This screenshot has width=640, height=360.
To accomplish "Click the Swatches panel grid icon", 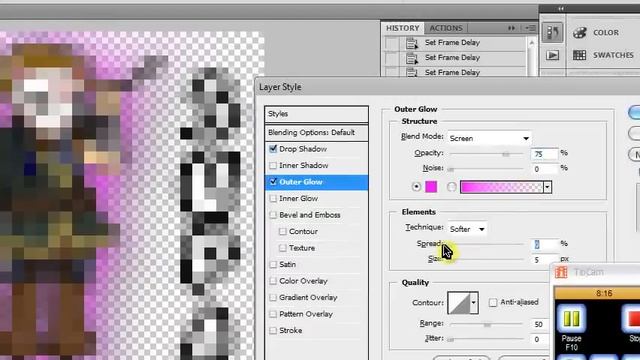I will [x=579, y=55].
